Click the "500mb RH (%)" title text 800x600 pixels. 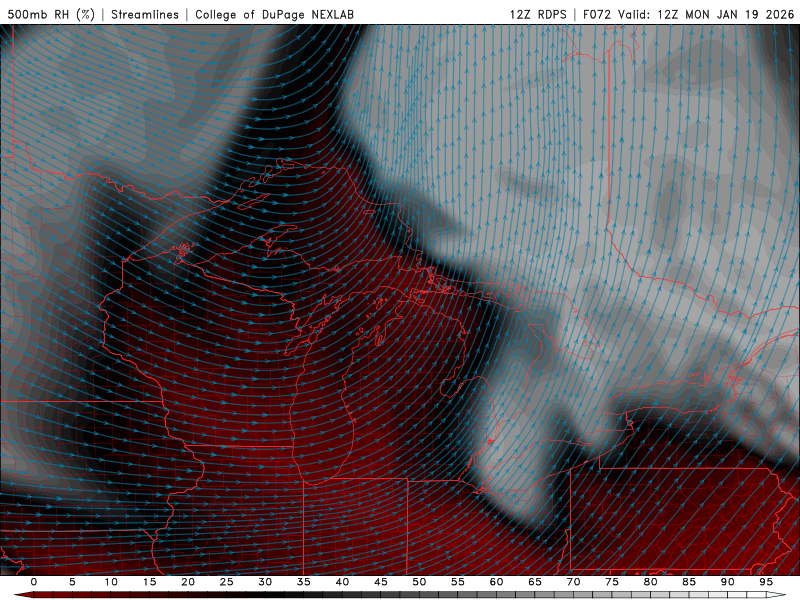point(51,15)
